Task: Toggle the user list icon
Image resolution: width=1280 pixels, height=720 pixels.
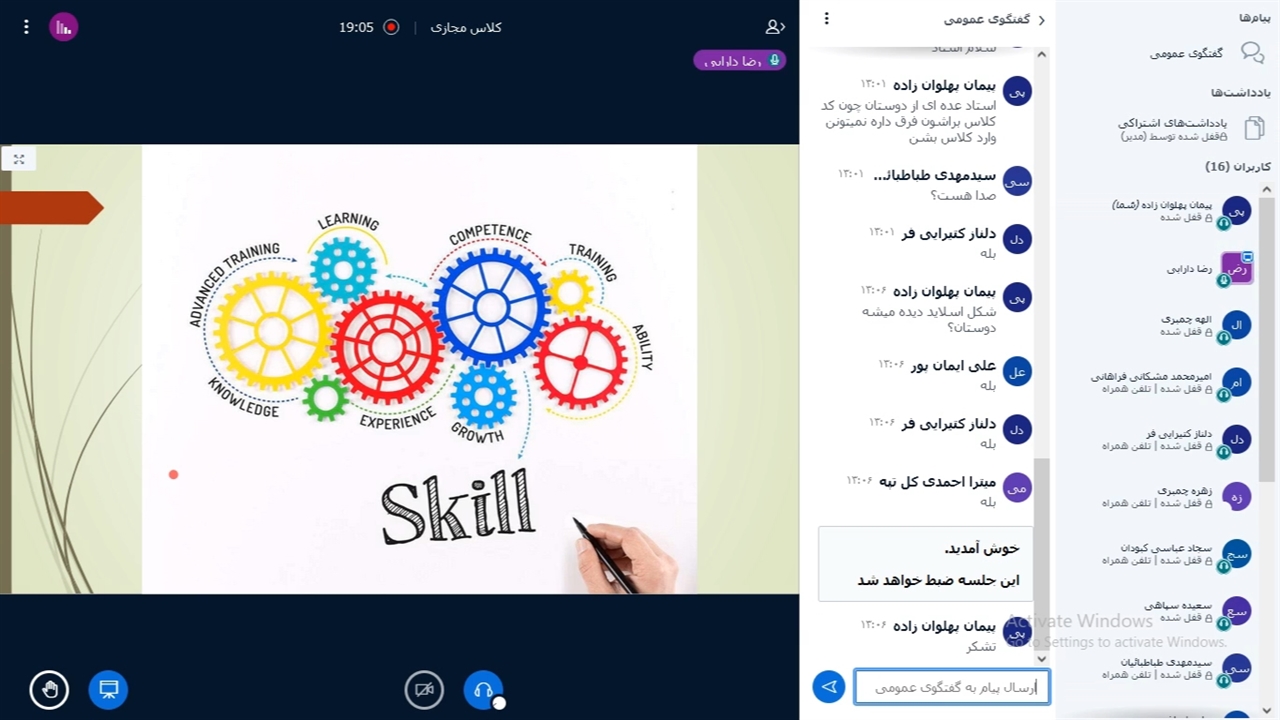Action: click(775, 27)
